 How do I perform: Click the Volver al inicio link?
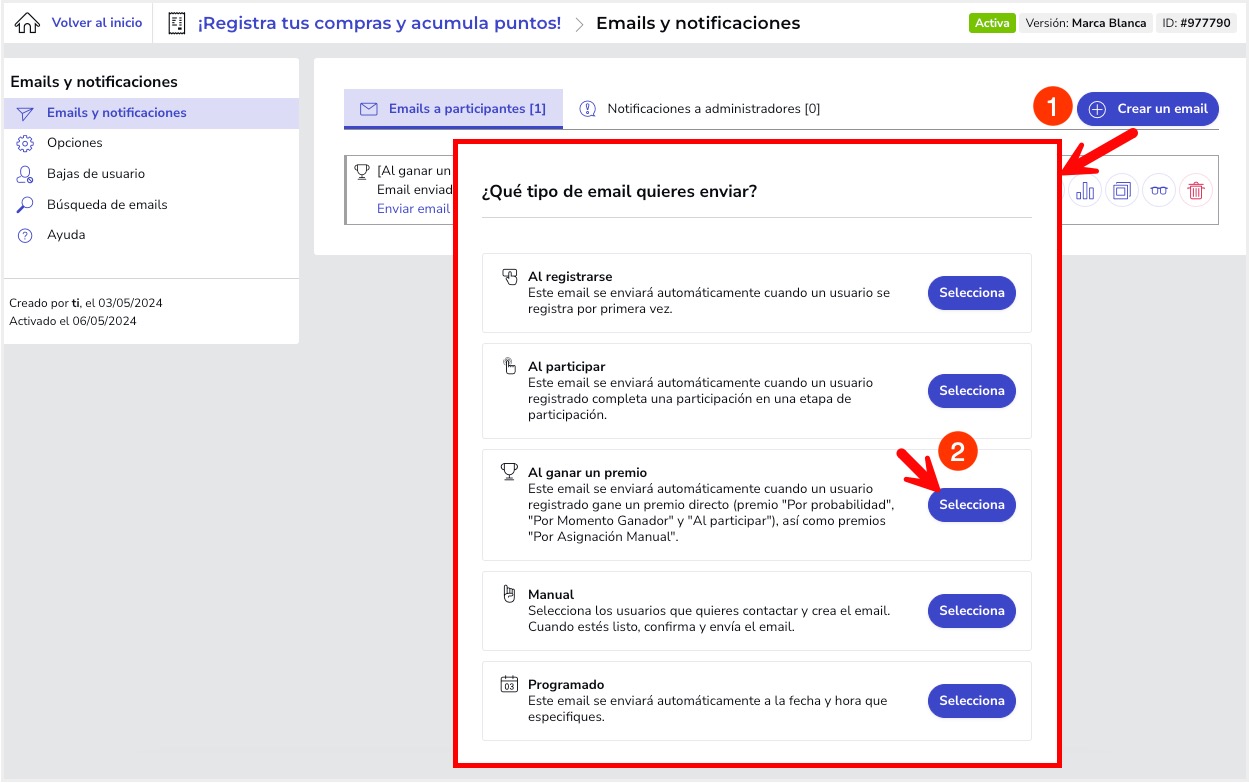(96, 22)
